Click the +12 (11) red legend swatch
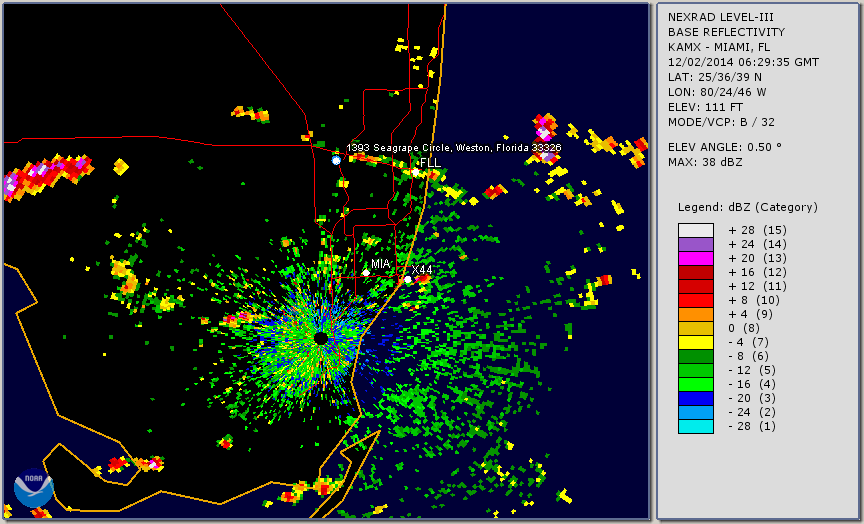 coord(696,287)
